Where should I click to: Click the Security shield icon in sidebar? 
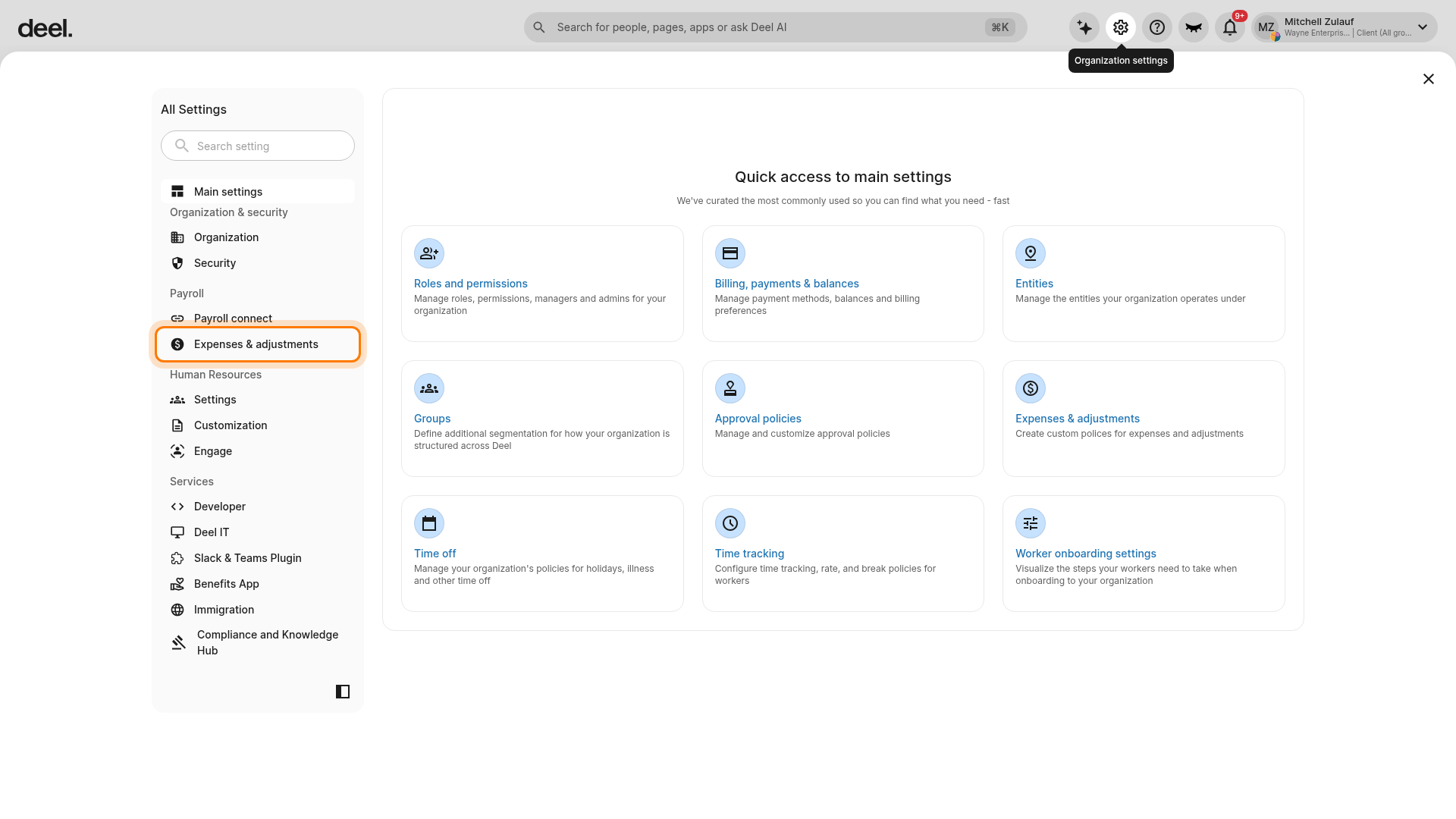pos(177,263)
